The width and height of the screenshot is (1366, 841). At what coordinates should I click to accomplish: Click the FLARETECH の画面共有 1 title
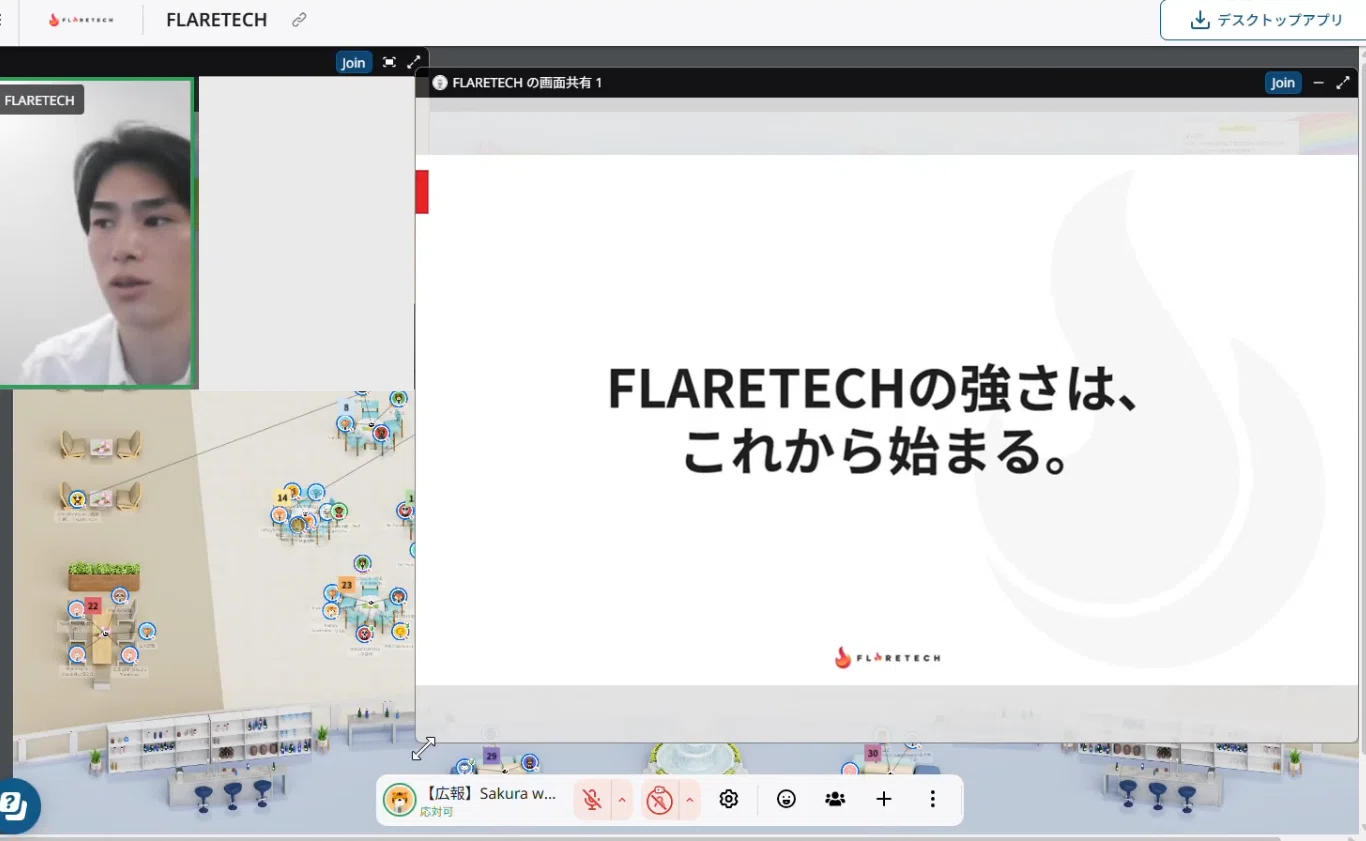527,83
